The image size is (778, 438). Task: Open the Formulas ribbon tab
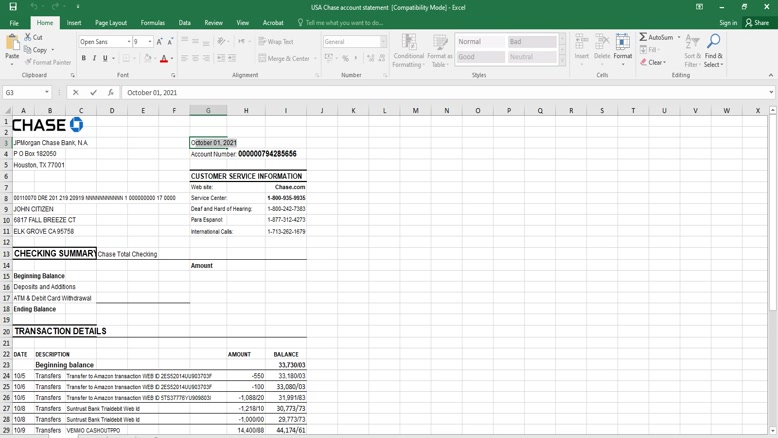click(x=152, y=22)
